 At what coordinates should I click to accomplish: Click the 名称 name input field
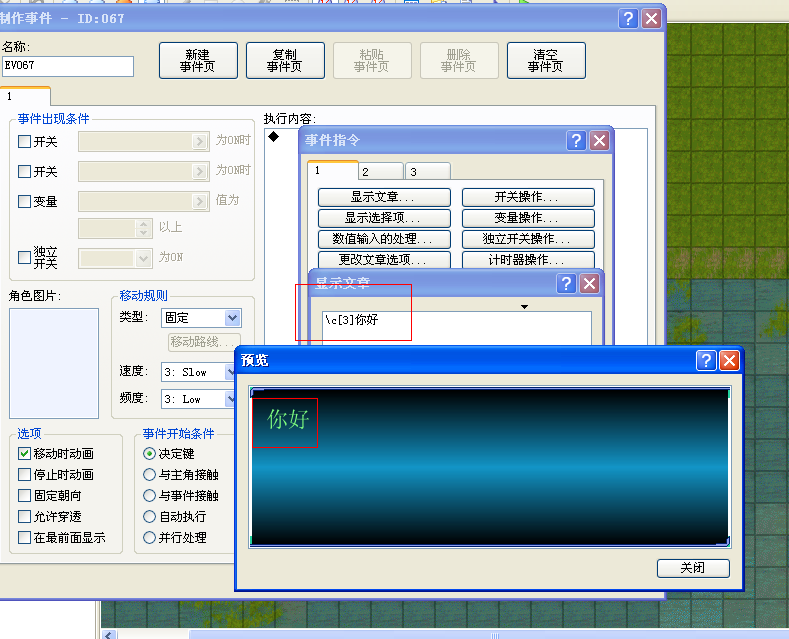(x=68, y=66)
